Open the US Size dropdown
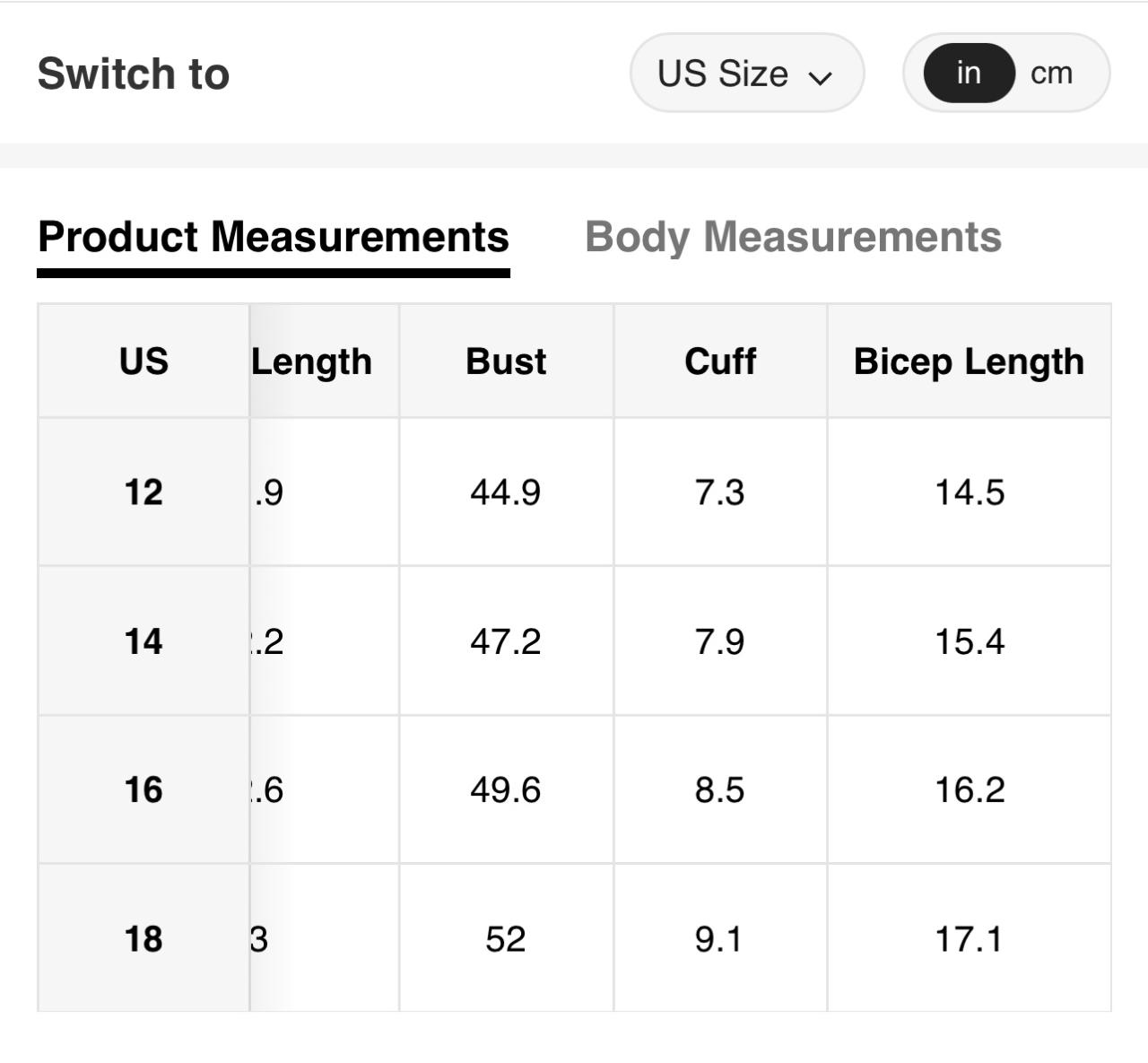Screen dimensions: 1148x1063 pyautogui.click(x=745, y=74)
